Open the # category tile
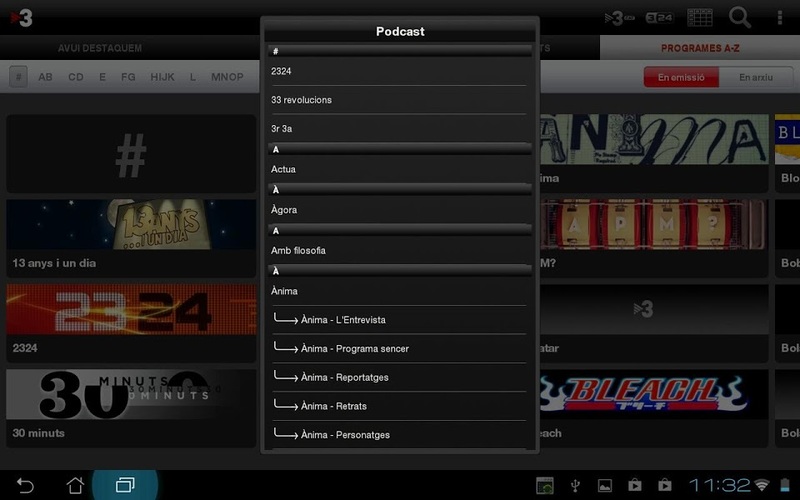 click(131, 154)
